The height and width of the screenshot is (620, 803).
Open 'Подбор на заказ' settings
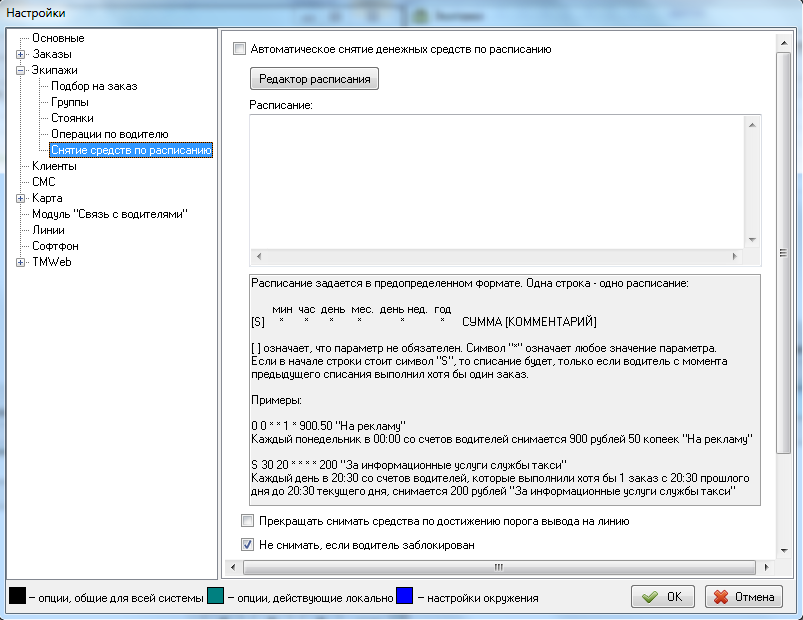(x=94, y=86)
